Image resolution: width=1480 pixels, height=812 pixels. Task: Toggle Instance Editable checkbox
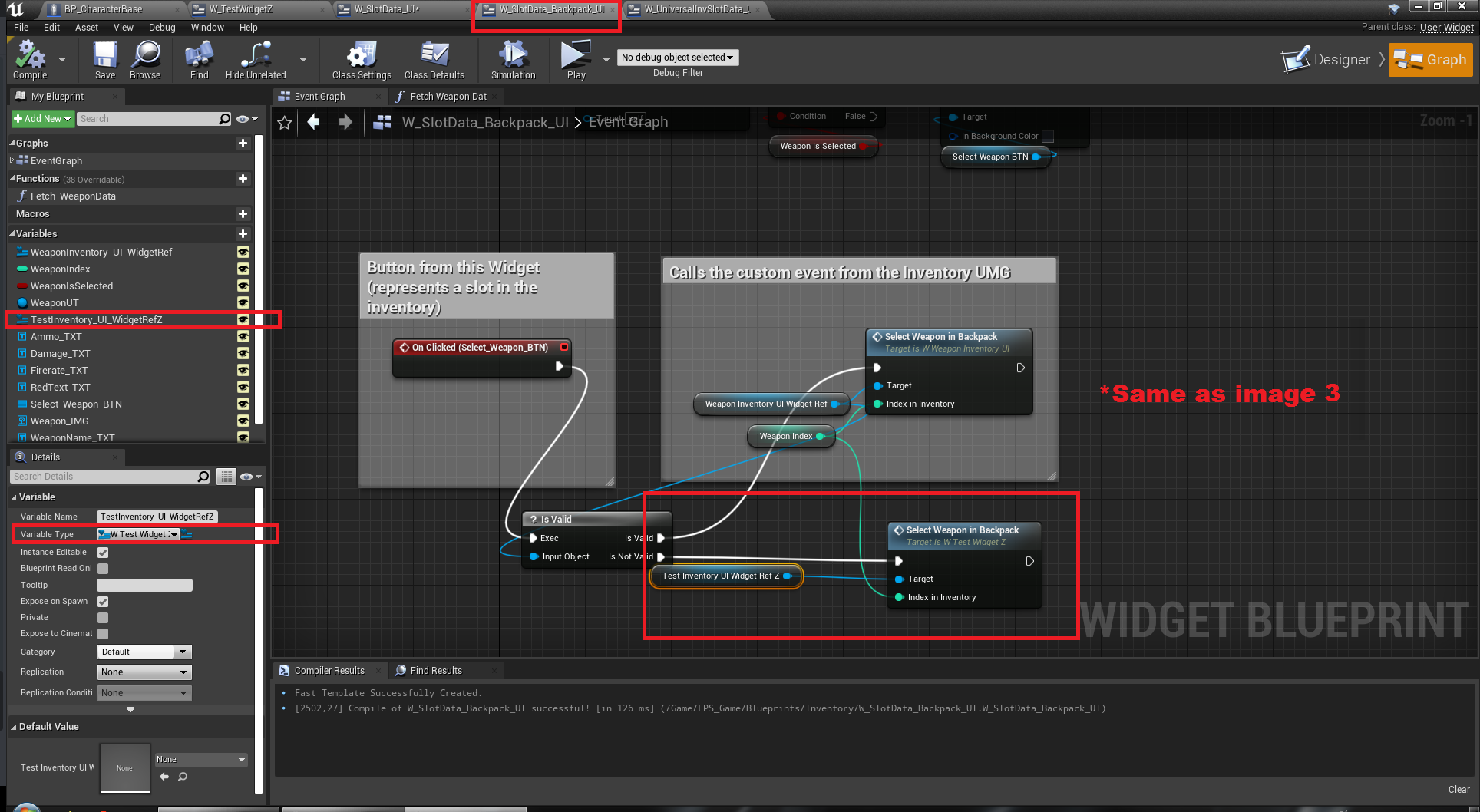click(x=103, y=553)
